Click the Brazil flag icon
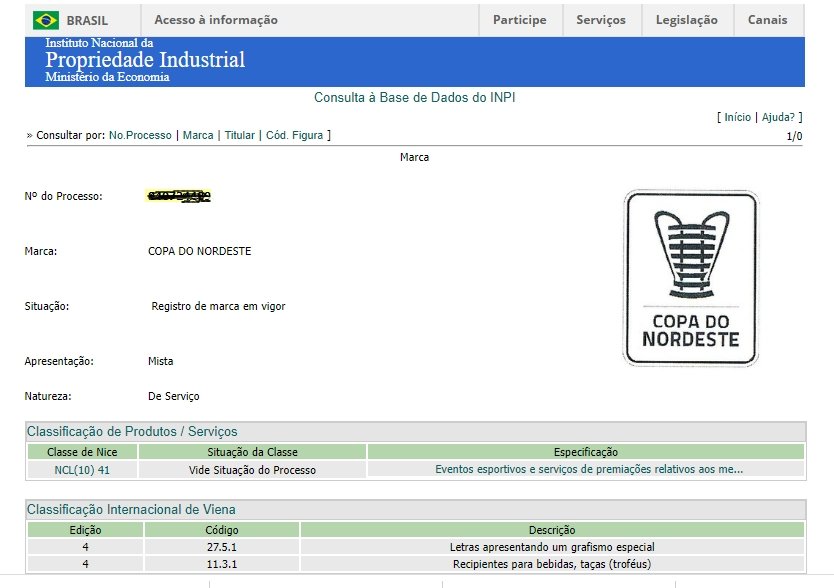Screen dimensions: 834x588 tap(46, 20)
